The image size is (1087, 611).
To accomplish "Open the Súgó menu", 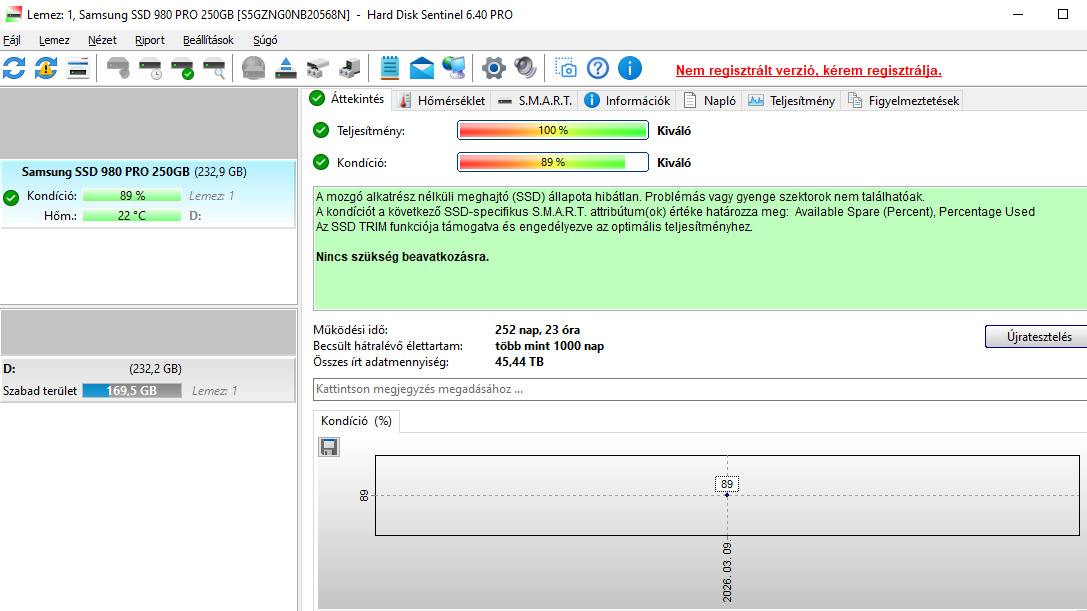I will point(265,40).
